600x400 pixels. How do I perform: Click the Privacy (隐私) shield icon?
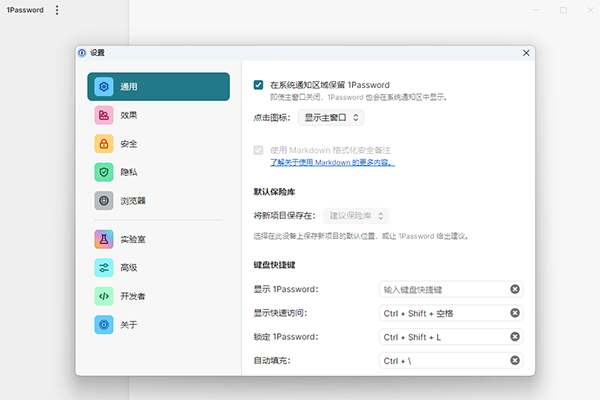(104, 172)
